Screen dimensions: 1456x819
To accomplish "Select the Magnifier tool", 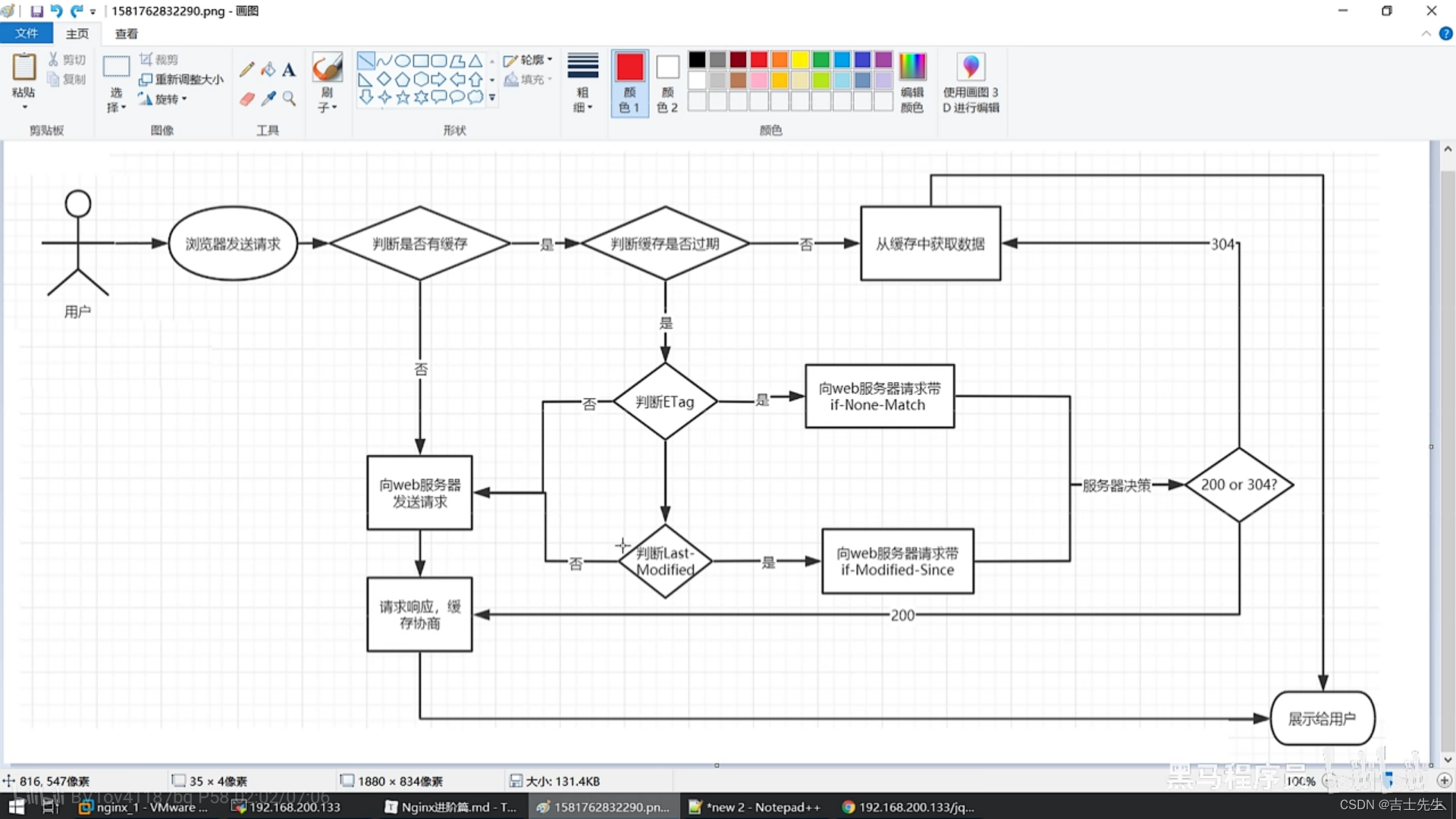I will coord(289,99).
